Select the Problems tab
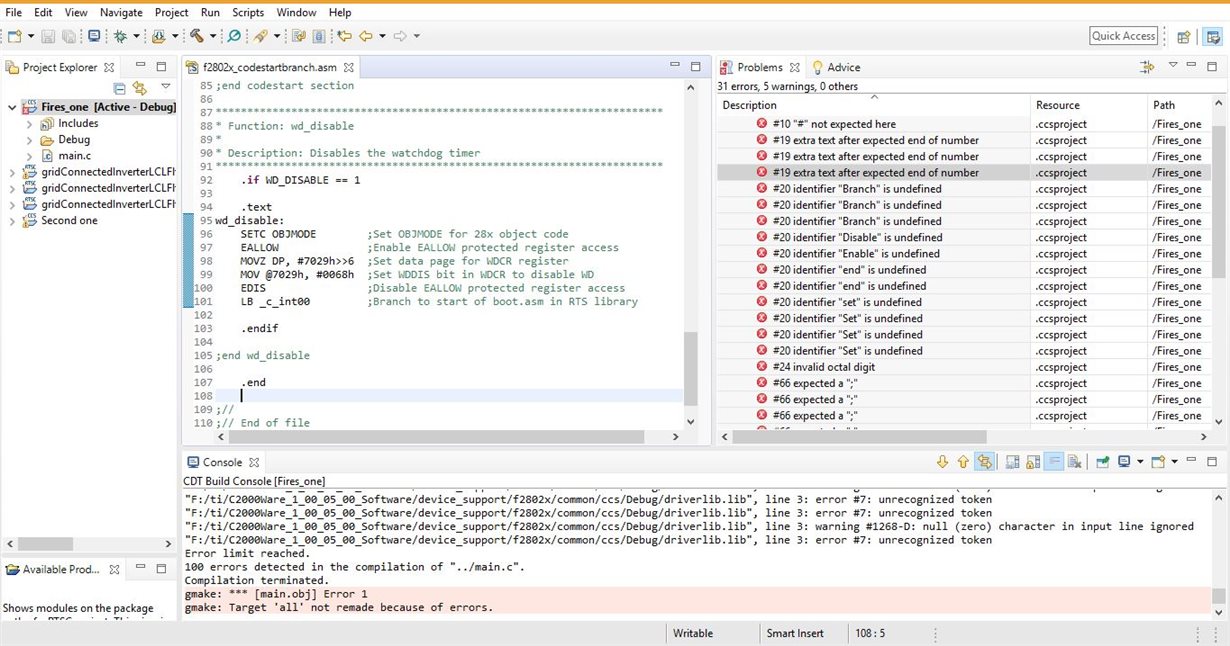This screenshot has width=1230, height=646. point(760,67)
